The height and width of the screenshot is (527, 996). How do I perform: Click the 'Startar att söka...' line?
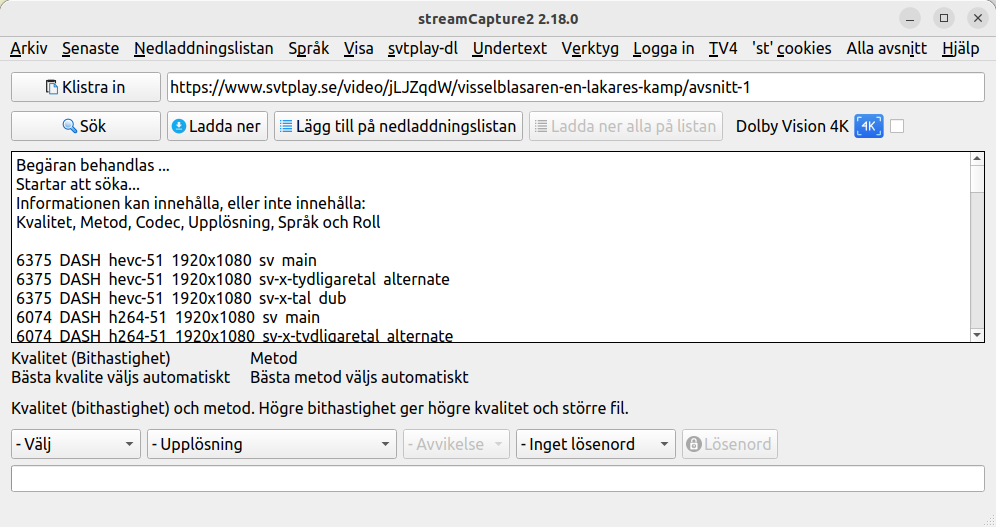(x=77, y=185)
